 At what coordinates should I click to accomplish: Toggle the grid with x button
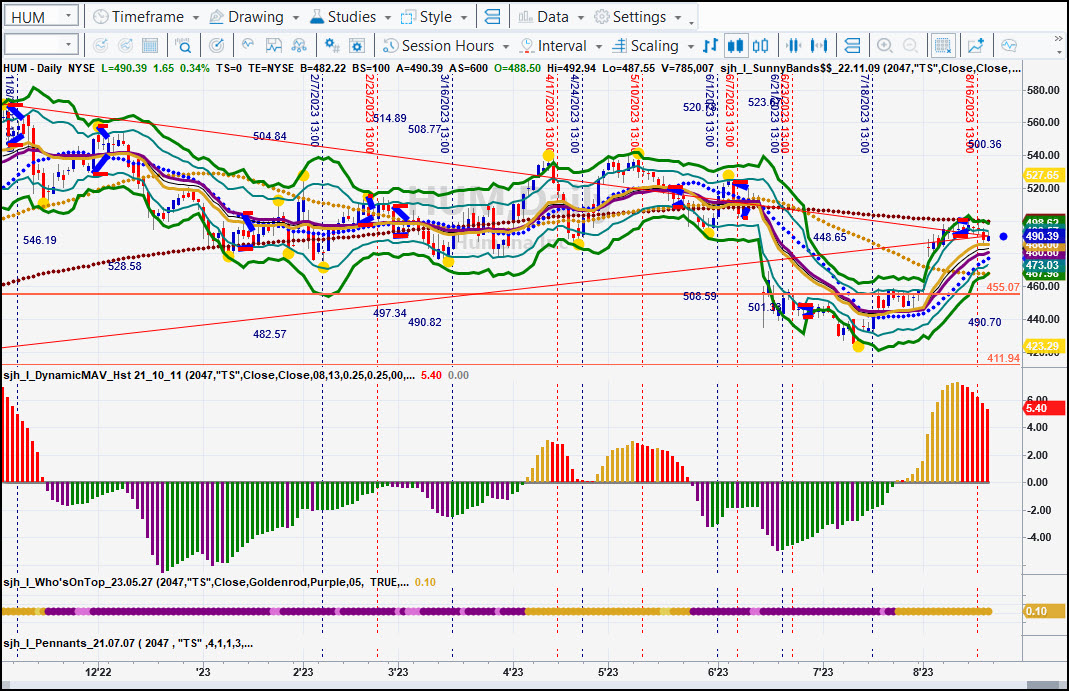pyautogui.click(x=943, y=46)
